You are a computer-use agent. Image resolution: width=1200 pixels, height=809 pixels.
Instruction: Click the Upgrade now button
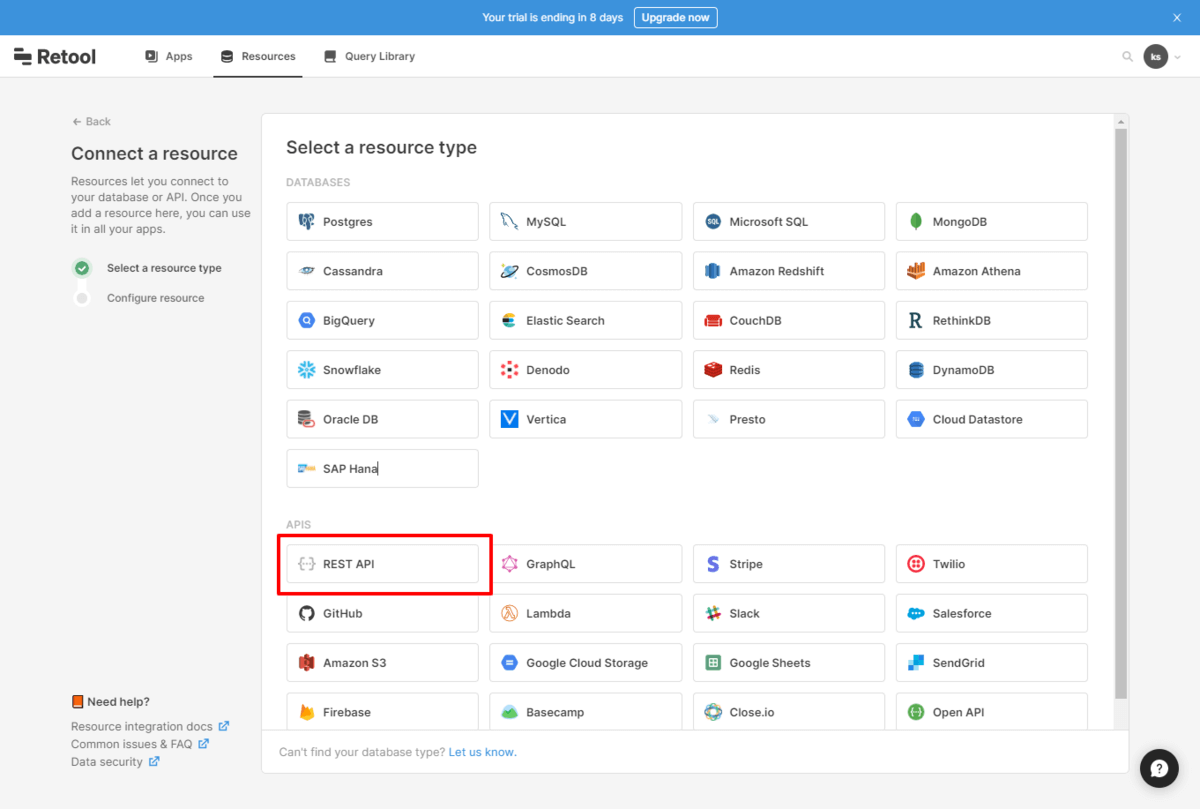[675, 18]
